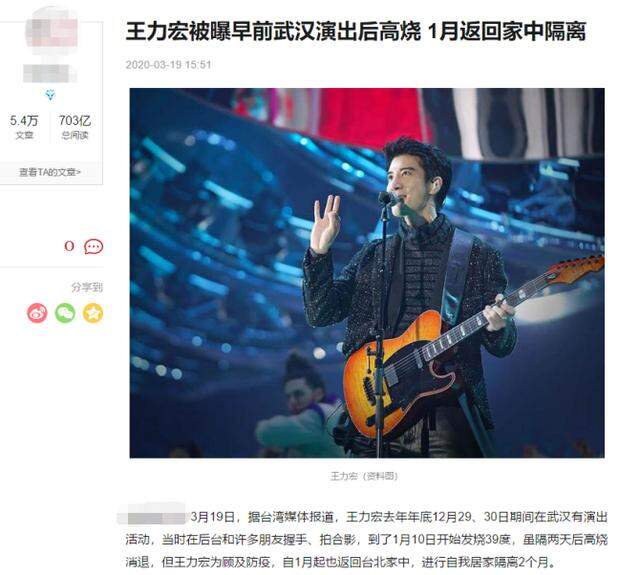Click the photo caption 王力宏（资料图）
Screen dimensions: 640x575
point(364,476)
